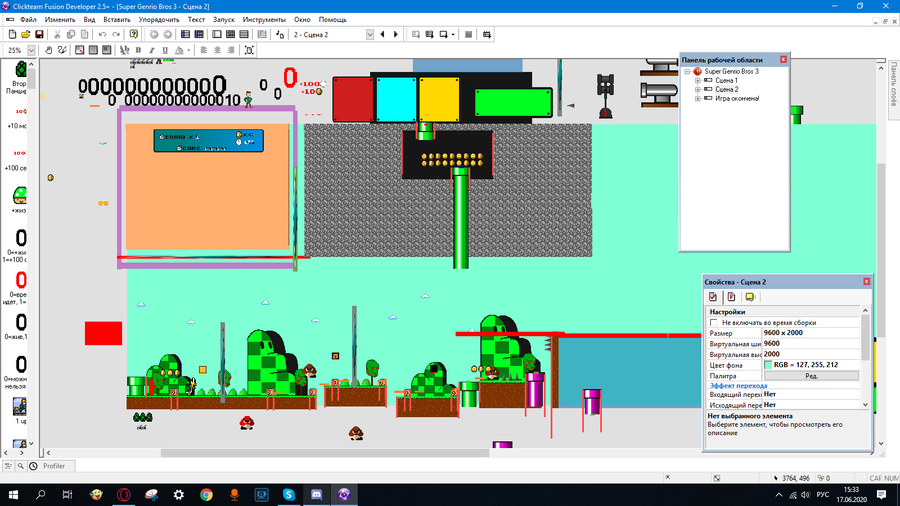This screenshot has width=900, height=506.
Task: Toggle align center button
Action: pos(218,50)
